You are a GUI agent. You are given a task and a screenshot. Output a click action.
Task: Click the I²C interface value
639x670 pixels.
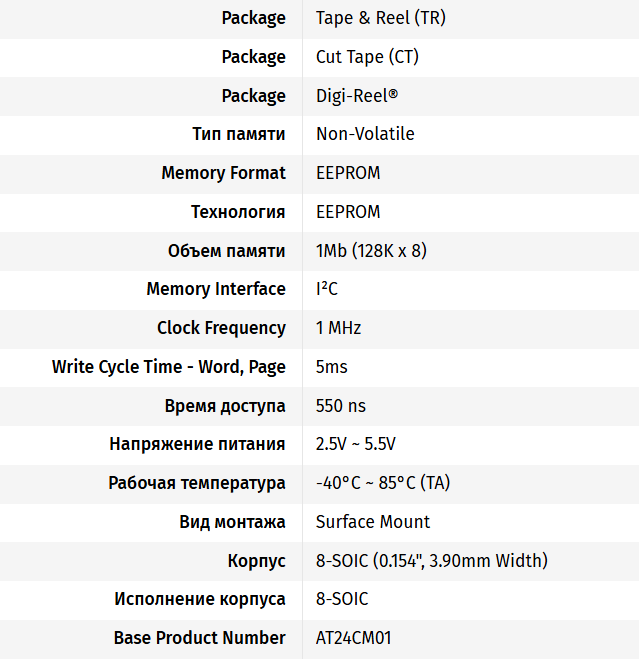327,289
